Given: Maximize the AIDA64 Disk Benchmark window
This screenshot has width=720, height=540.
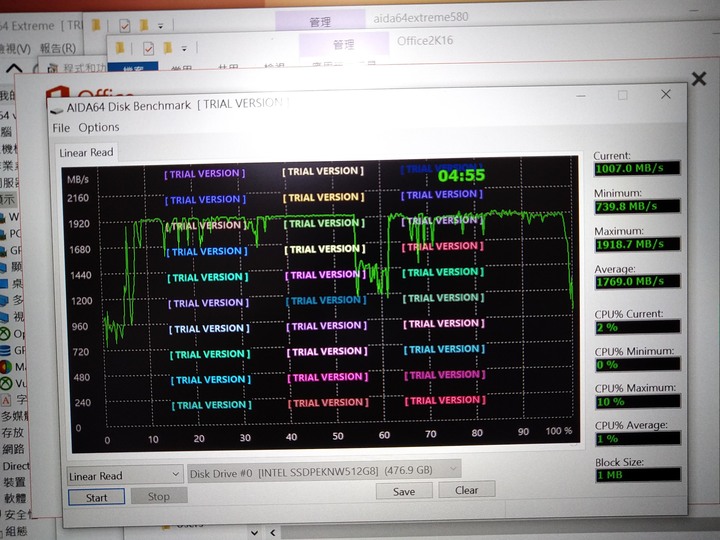Looking at the screenshot, I should 623,95.
